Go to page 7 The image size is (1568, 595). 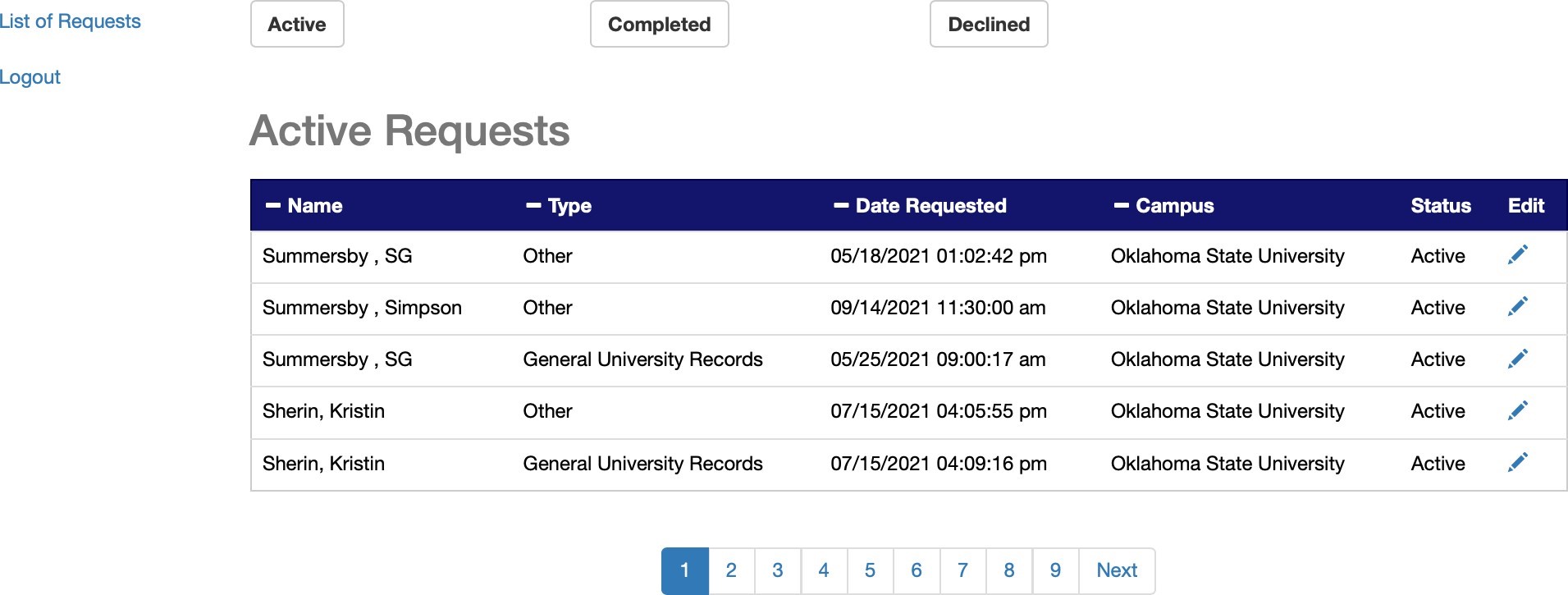963,570
